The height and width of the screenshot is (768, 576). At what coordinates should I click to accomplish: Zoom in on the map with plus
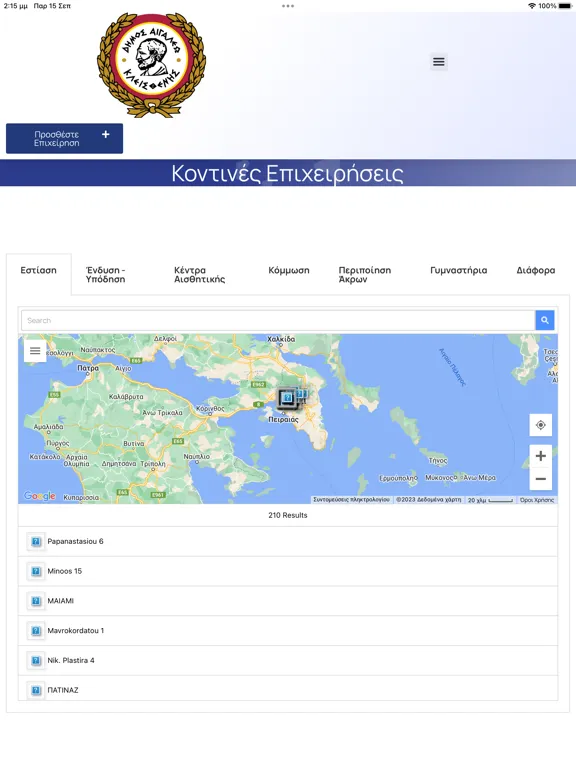pyautogui.click(x=541, y=456)
